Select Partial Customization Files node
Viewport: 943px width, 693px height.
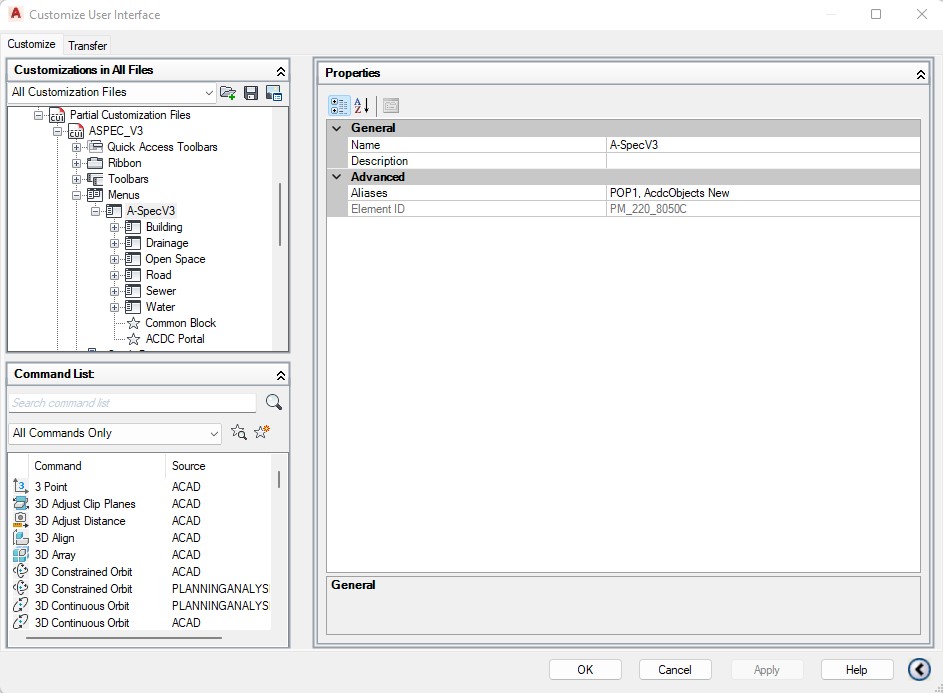[130, 115]
